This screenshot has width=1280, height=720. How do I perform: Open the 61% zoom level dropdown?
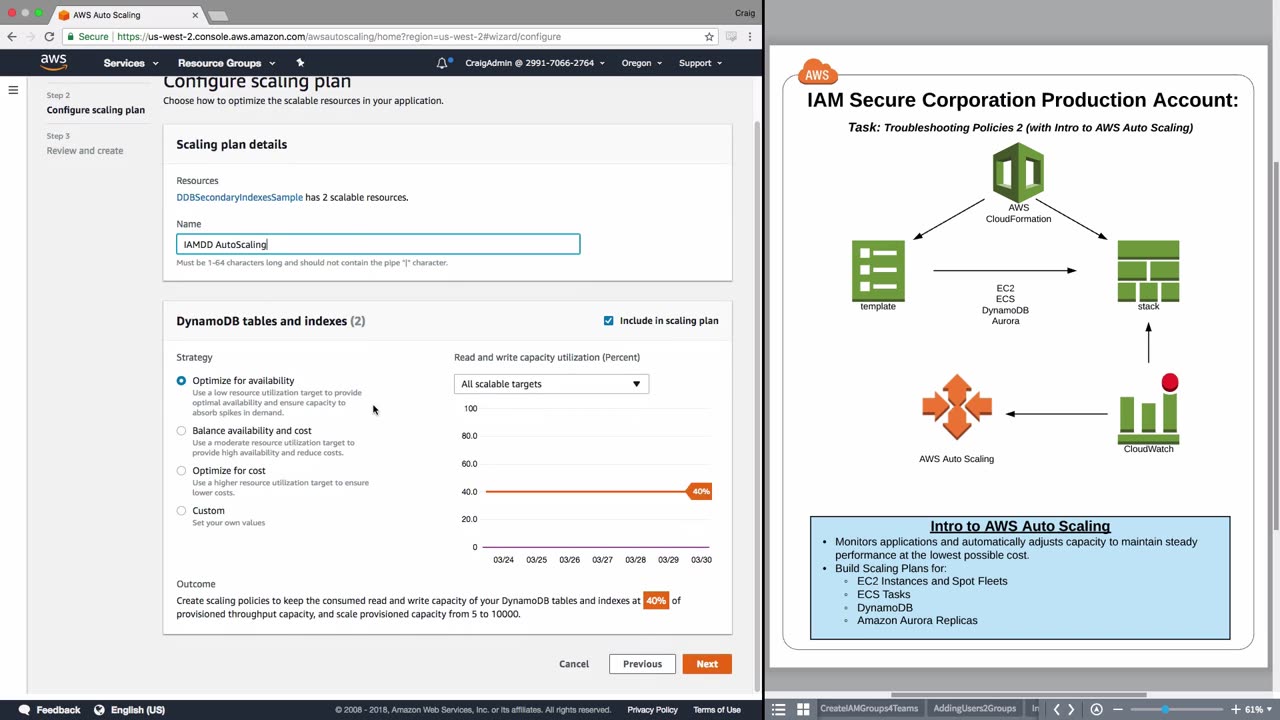point(1258,709)
